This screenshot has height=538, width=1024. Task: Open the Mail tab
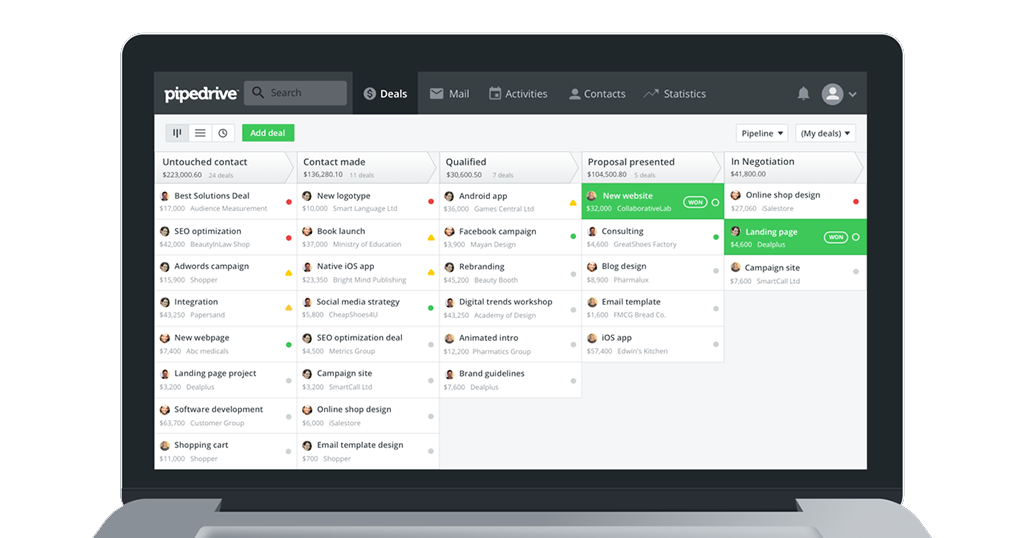pyautogui.click(x=449, y=94)
